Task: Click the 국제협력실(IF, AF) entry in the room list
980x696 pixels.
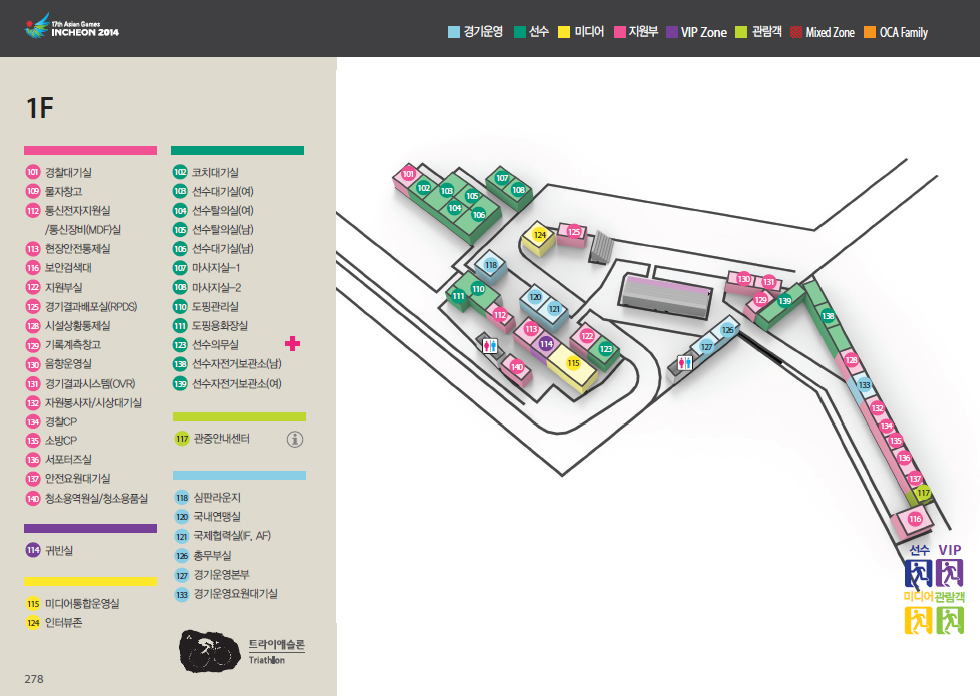Action: click(222, 535)
